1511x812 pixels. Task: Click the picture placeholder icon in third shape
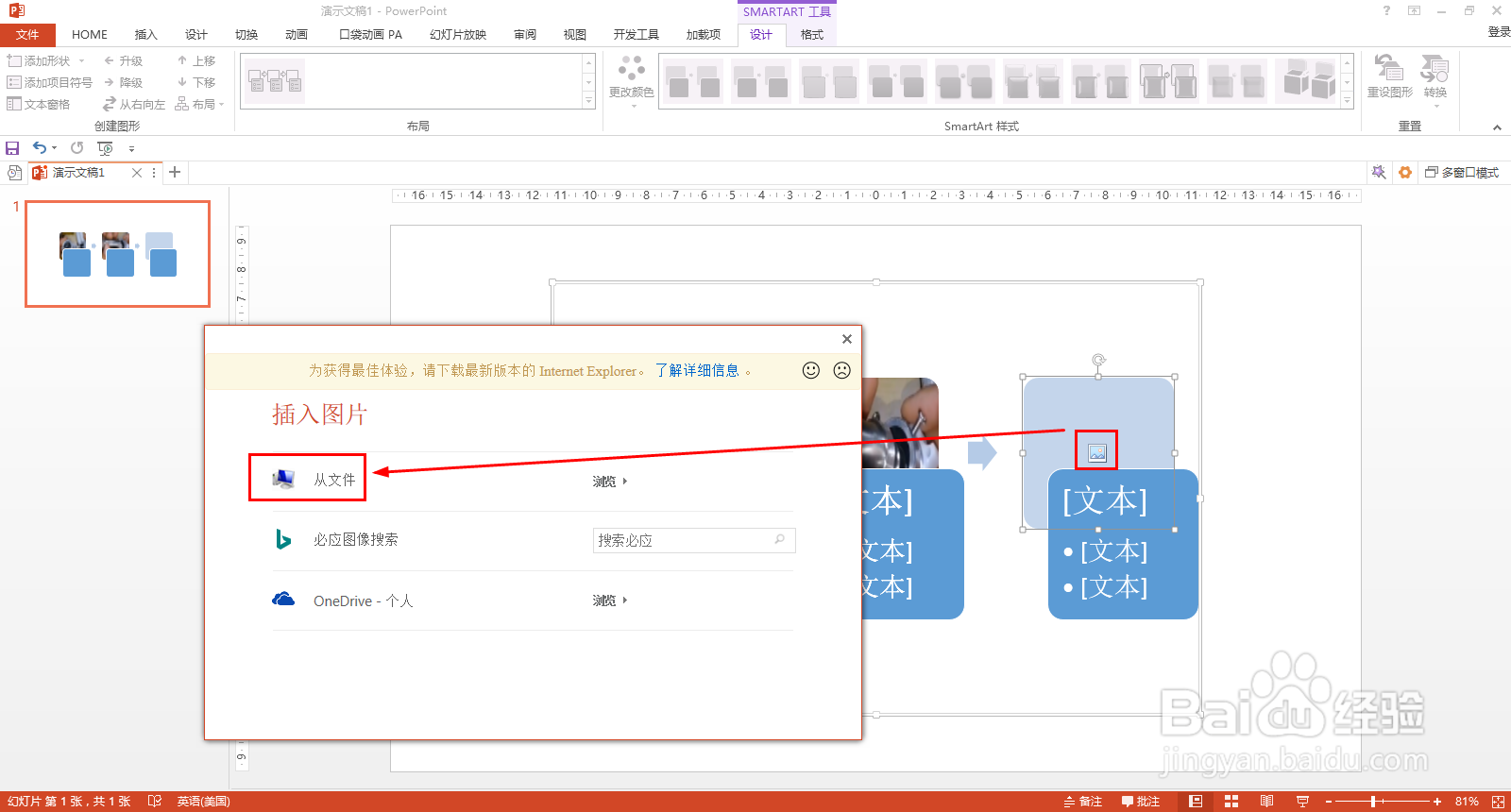(x=1096, y=453)
